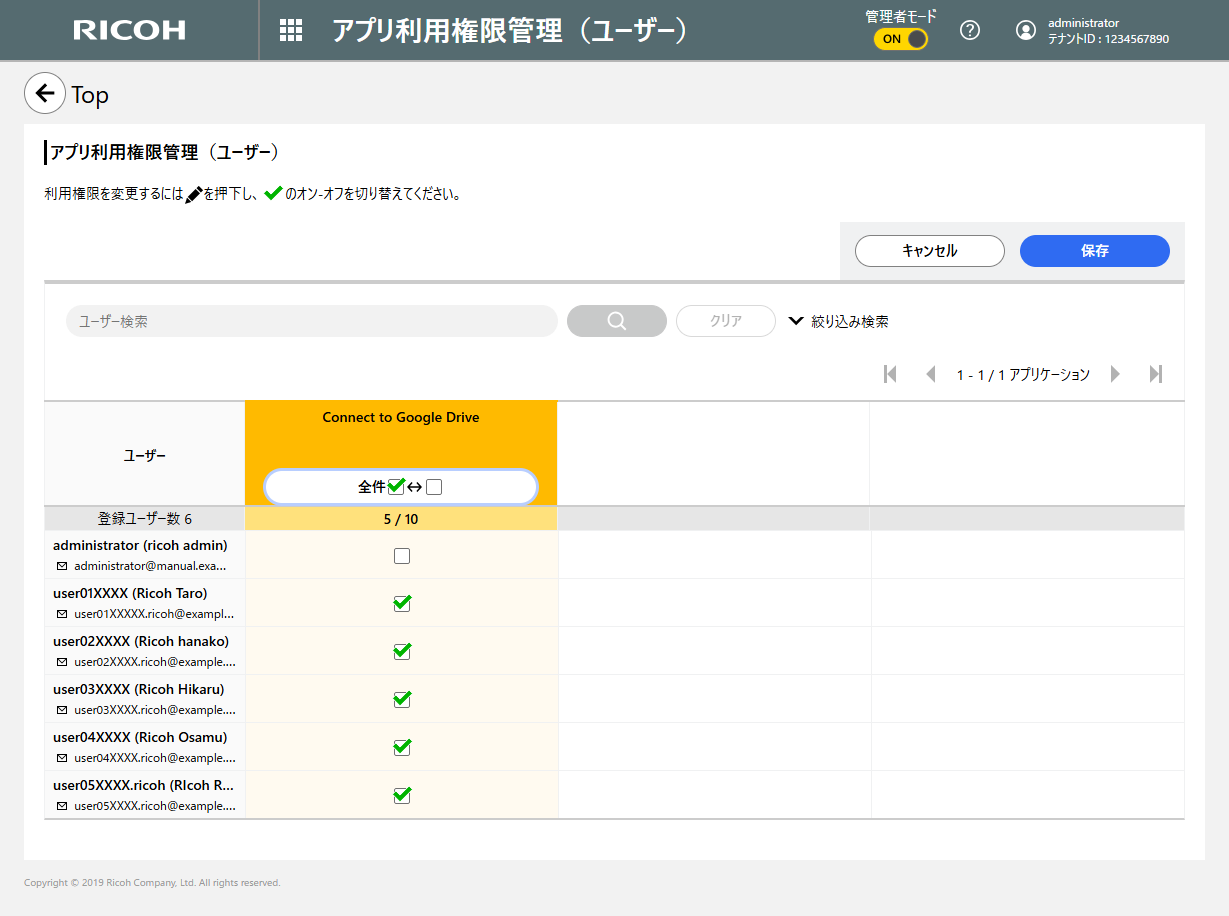This screenshot has height=916, width=1229.
Task: Toggle all users with 全件 button
Action: [400, 487]
